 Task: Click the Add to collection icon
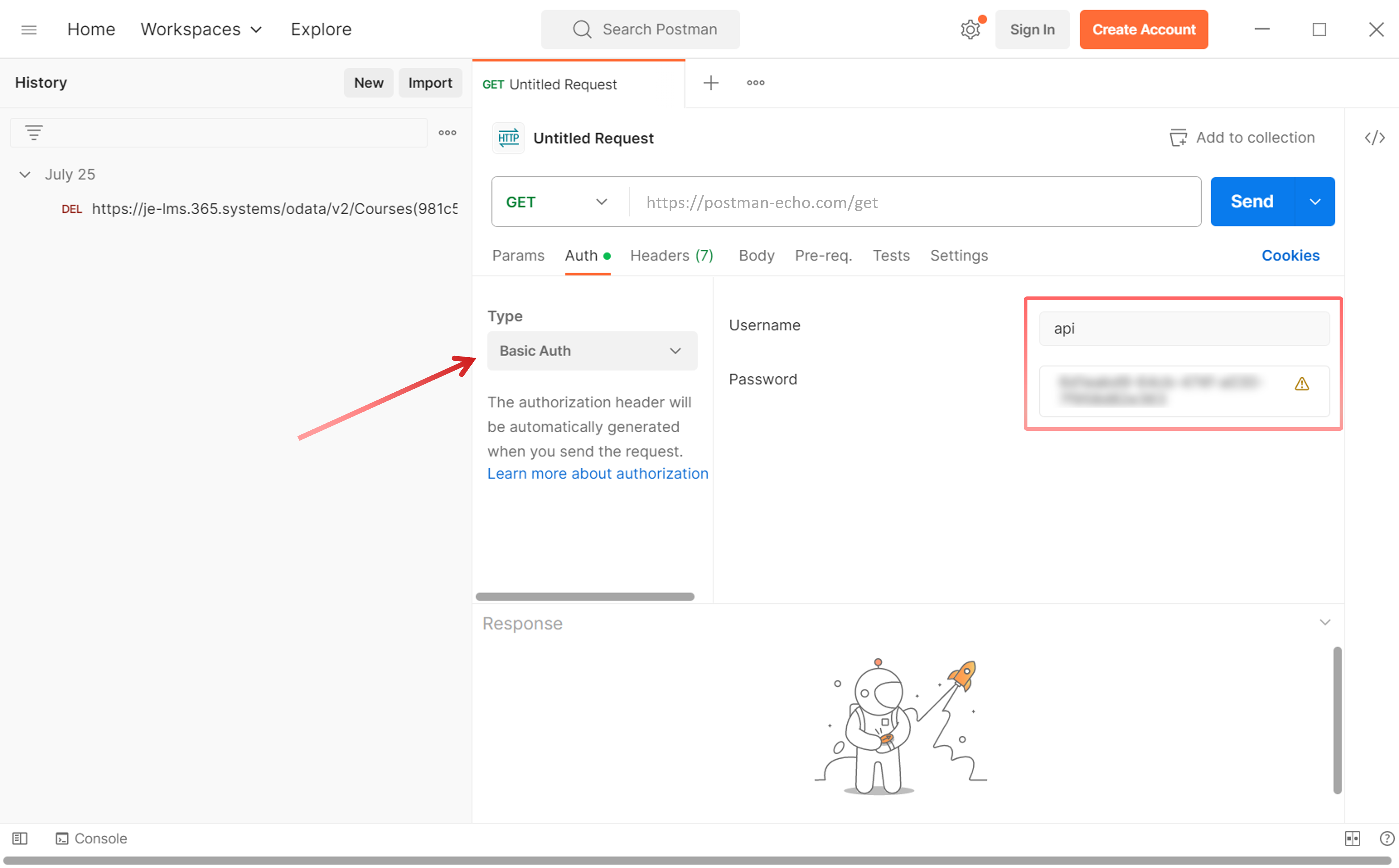click(x=1178, y=138)
